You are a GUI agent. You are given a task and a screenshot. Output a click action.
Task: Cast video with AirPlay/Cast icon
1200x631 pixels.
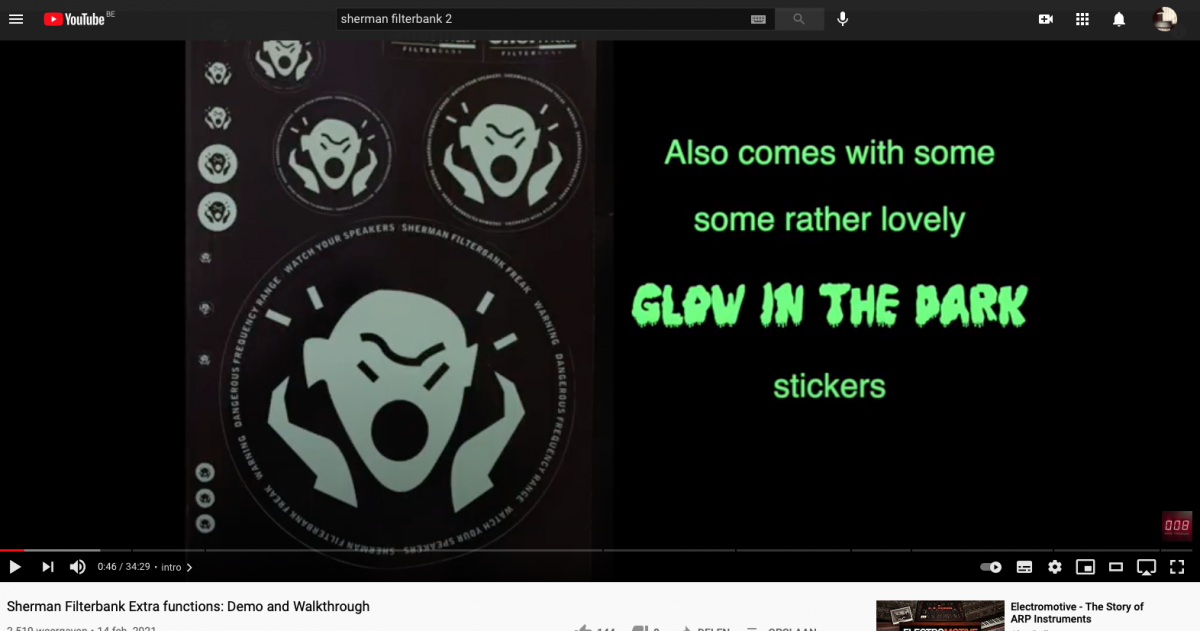coord(1147,567)
